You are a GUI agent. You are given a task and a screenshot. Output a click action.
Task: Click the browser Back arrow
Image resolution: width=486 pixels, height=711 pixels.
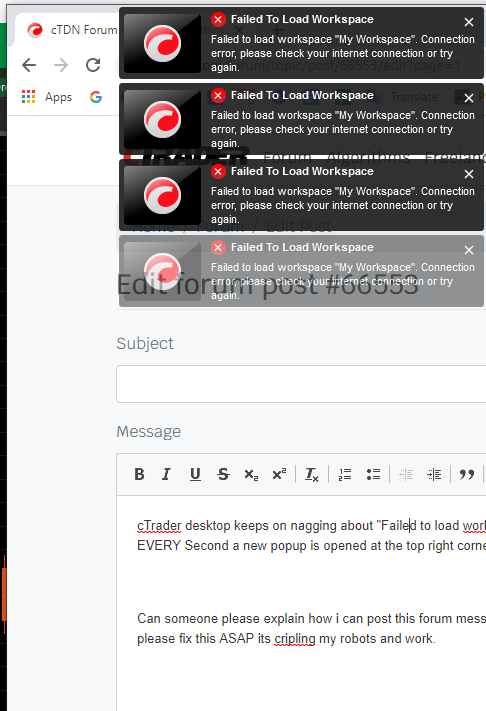[x=29, y=65]
